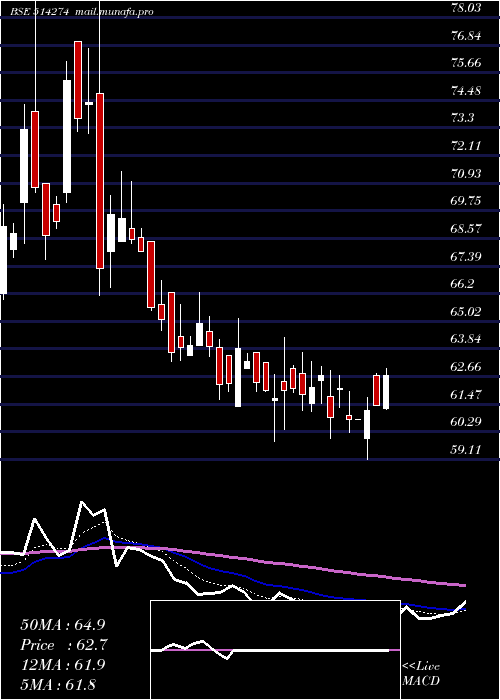Viewport: 500px width, 700px height.
Task: Click the 74.48 price axis label
Action: tap(466, 91)
